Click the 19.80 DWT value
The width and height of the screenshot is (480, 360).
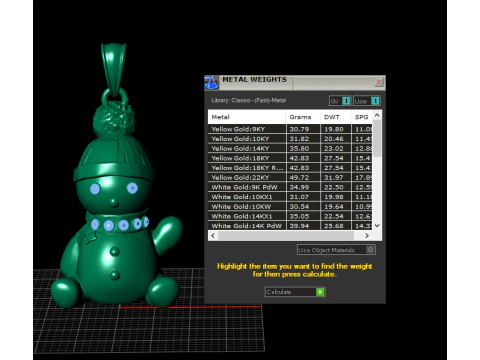click(x=334, y=129)
